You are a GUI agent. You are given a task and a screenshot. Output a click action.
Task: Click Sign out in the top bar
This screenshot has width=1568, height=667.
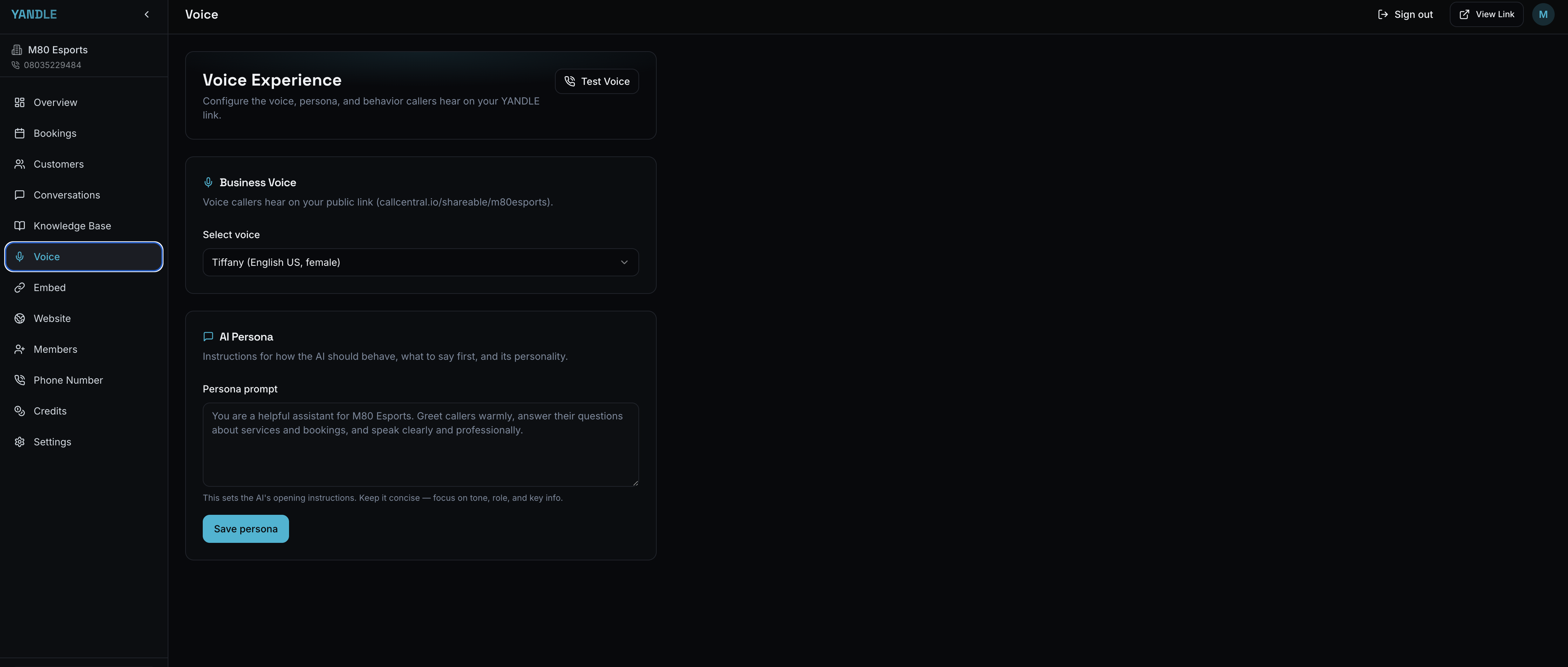[x=1405, y=15]
